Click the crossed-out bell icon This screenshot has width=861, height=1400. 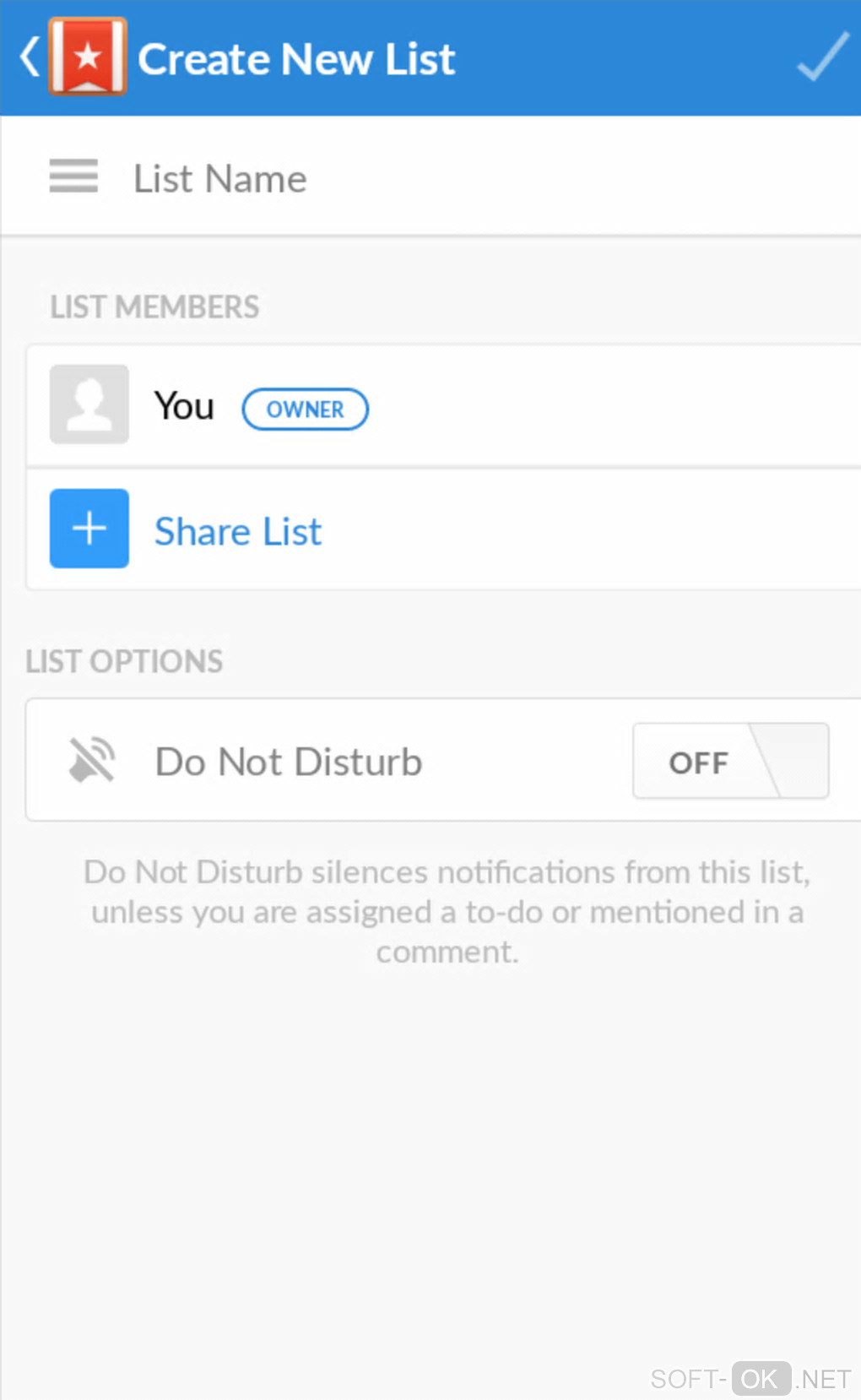click(x=91, y=760)
